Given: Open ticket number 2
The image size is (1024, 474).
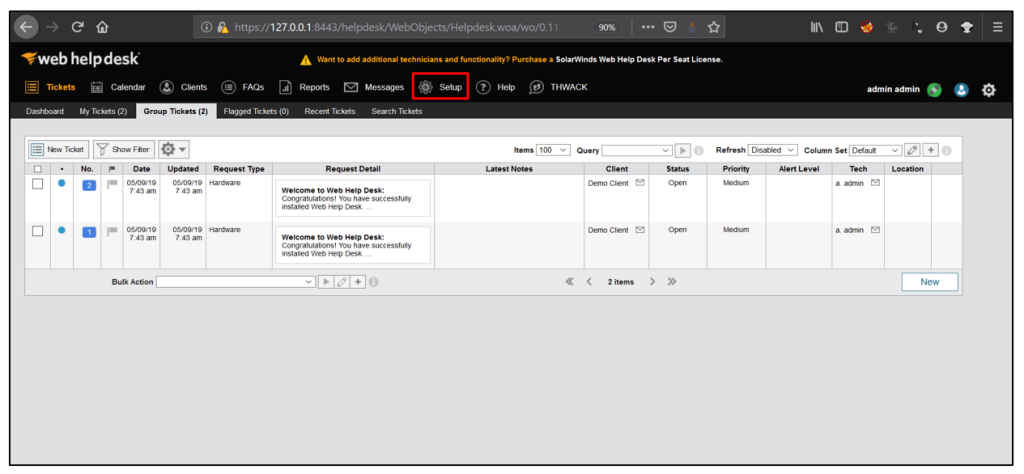Looking at the screenshot, I should coord(89,185).
